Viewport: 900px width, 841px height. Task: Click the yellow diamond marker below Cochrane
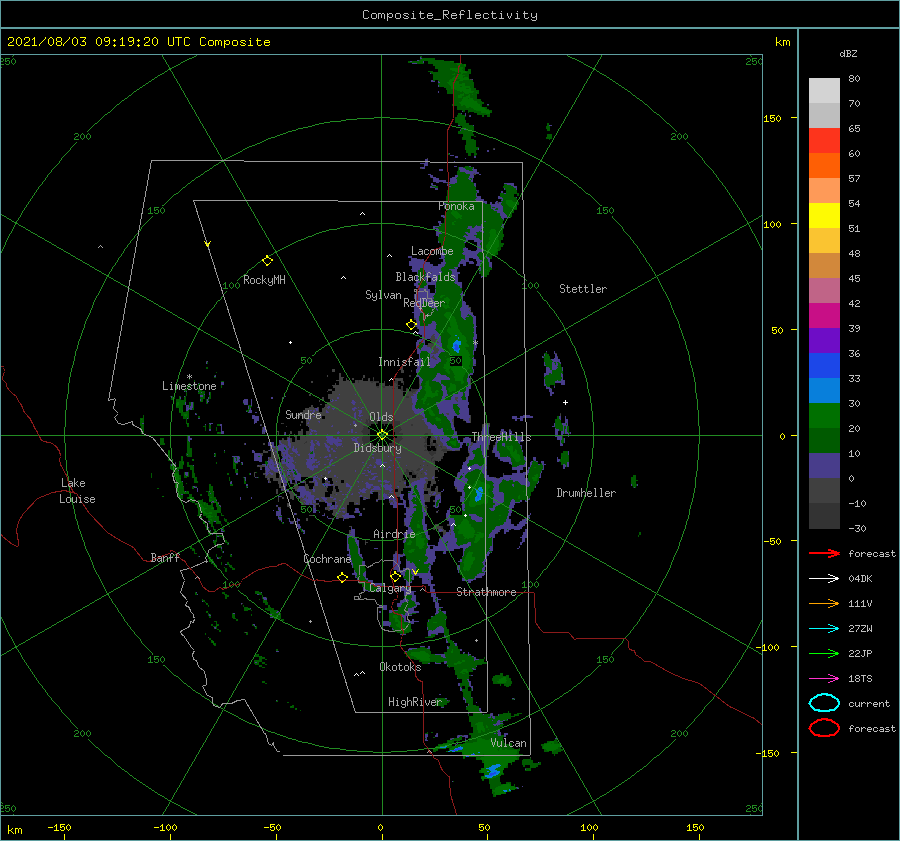[343, 578]
